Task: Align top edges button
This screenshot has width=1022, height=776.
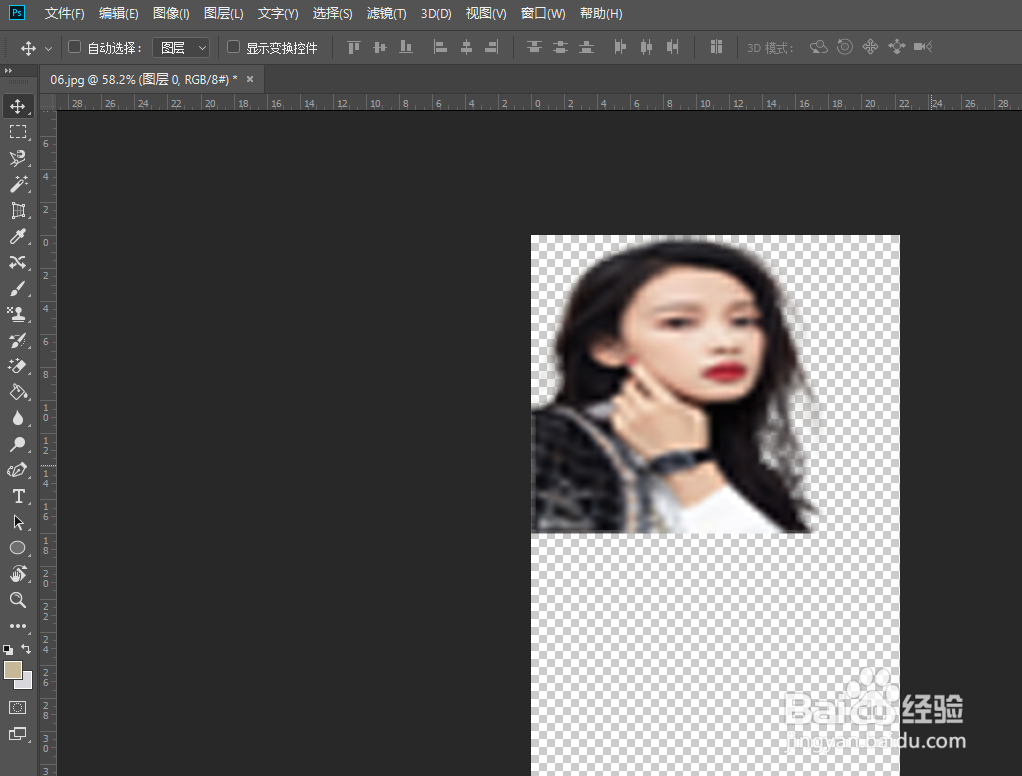Action: [x=354, y=47]
